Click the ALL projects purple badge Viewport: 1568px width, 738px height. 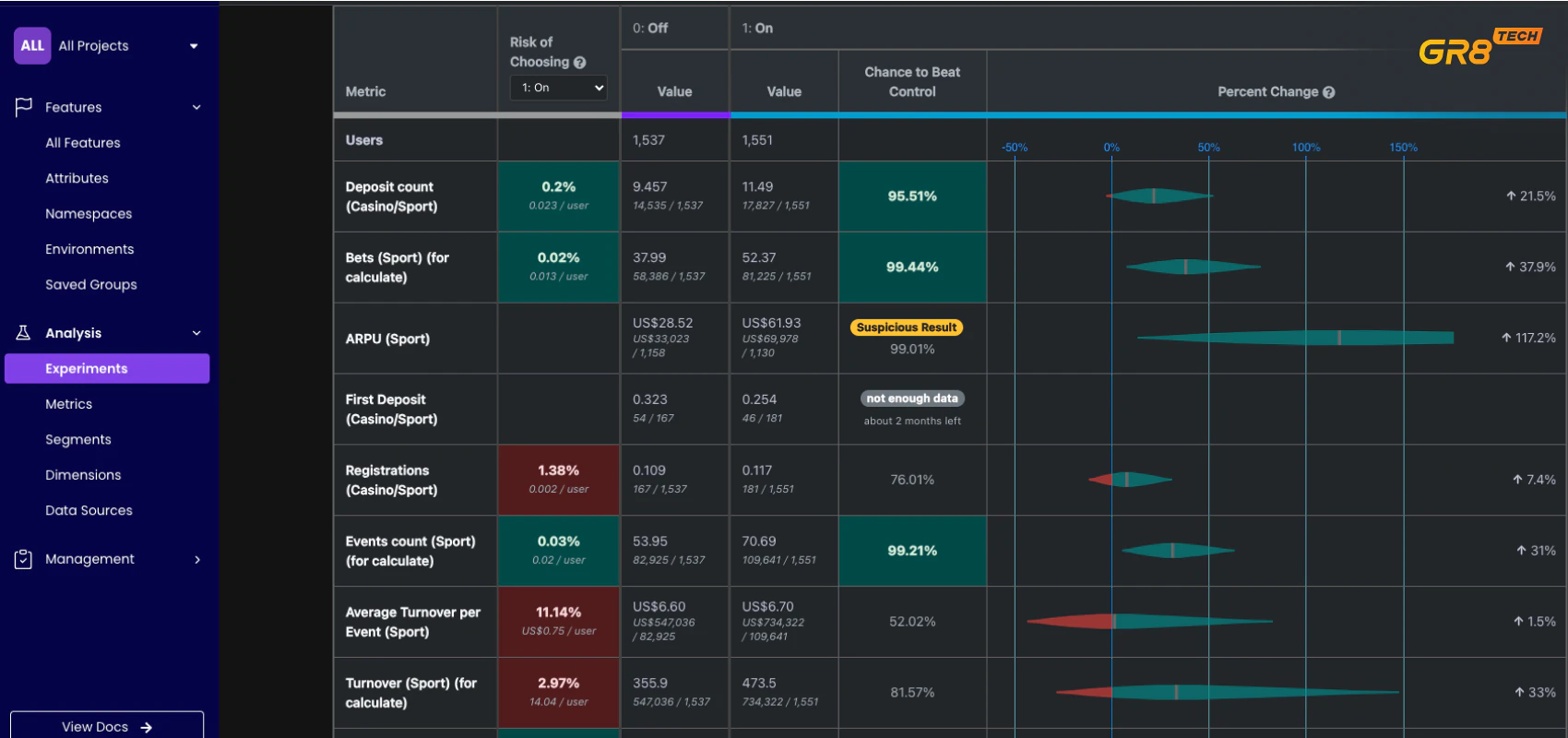click(x=32, y=45)
